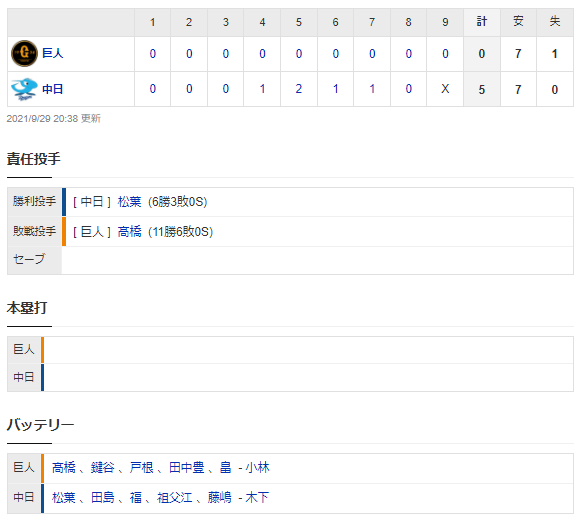579x518 pixels.
Task: Select 中日 4th inning score of 1
Action: click(x=262, y=89)
